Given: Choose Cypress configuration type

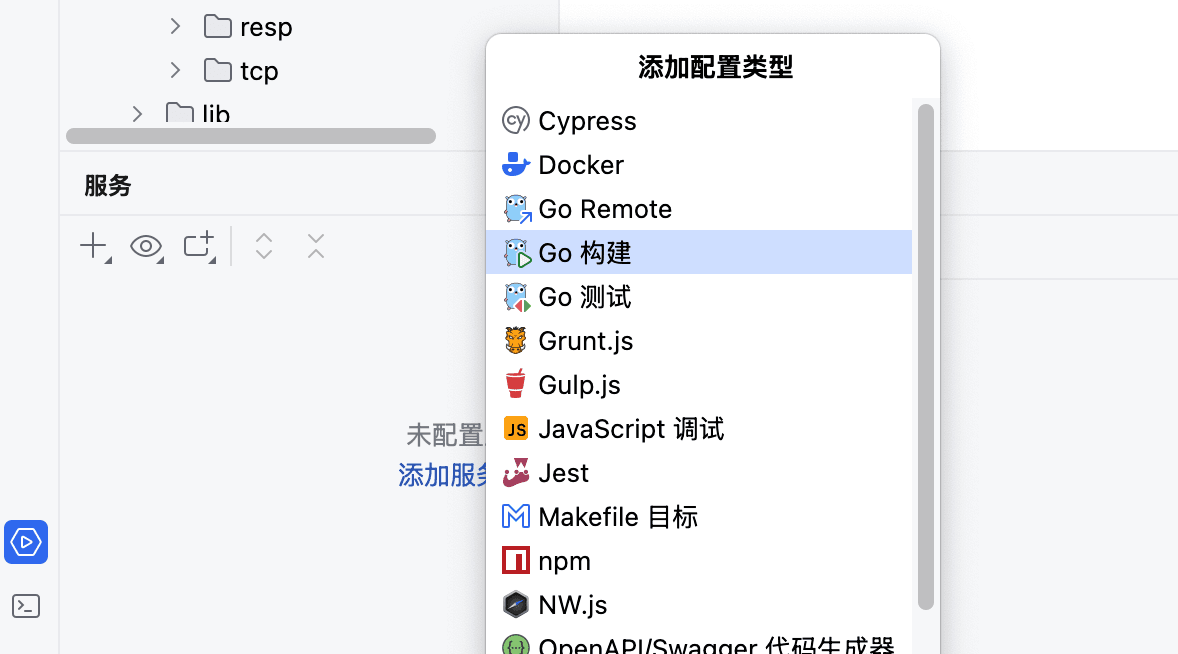Looking at the screenshot, I should 587,120.
